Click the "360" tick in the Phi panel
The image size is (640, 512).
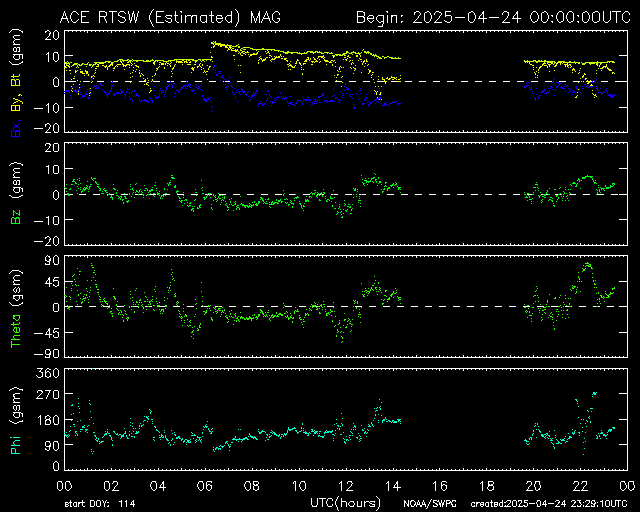[48, 373]
